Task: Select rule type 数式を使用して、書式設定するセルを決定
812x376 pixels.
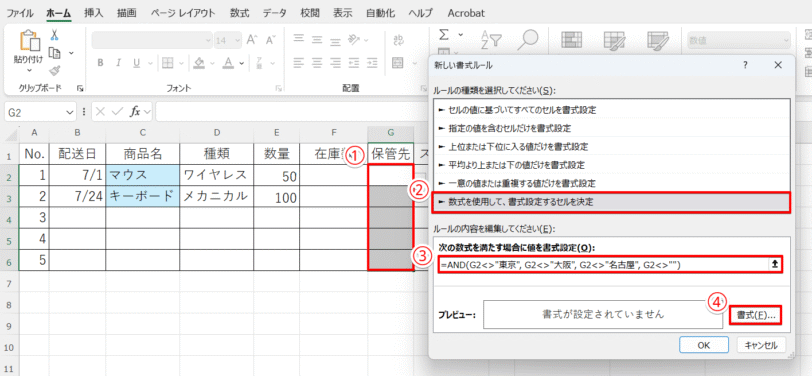Action: coord(612,202)
